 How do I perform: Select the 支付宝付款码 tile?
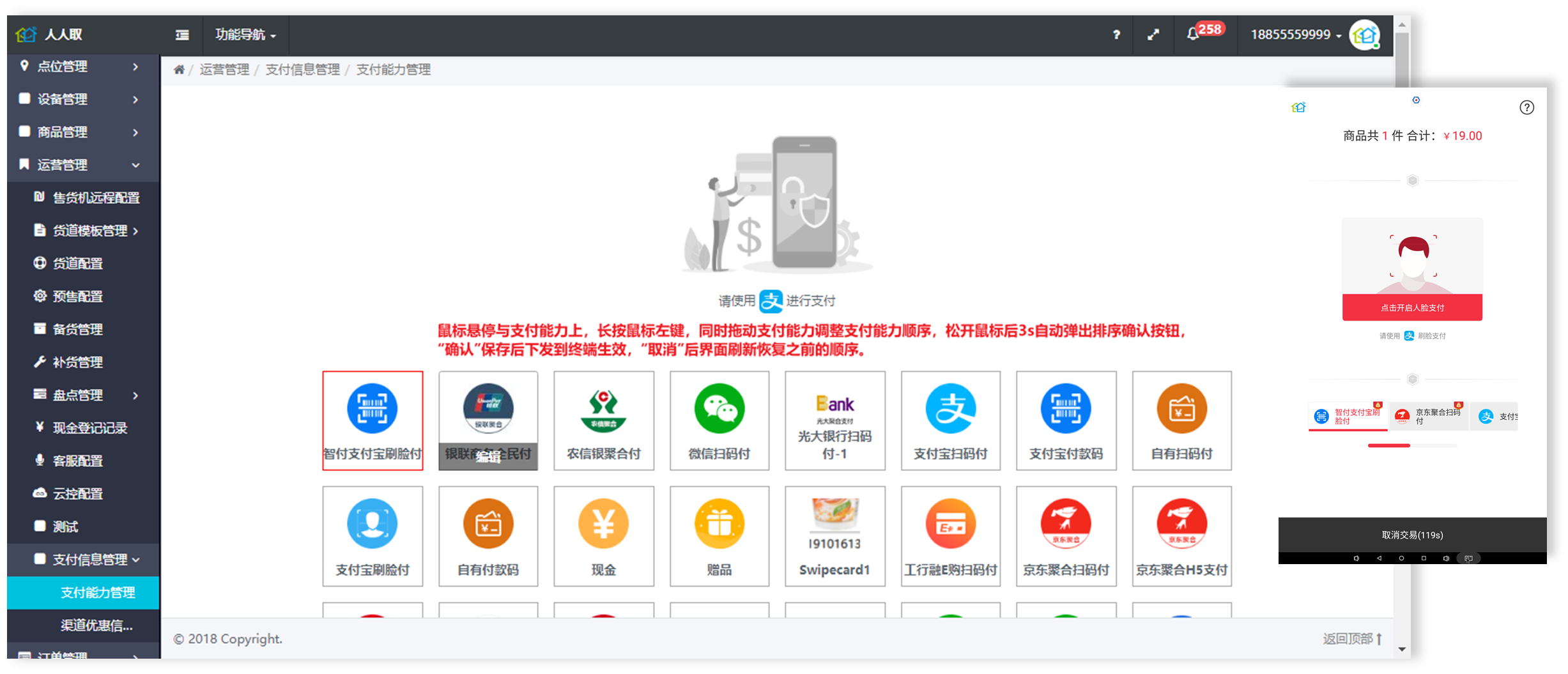click(x=1066, y=420)
